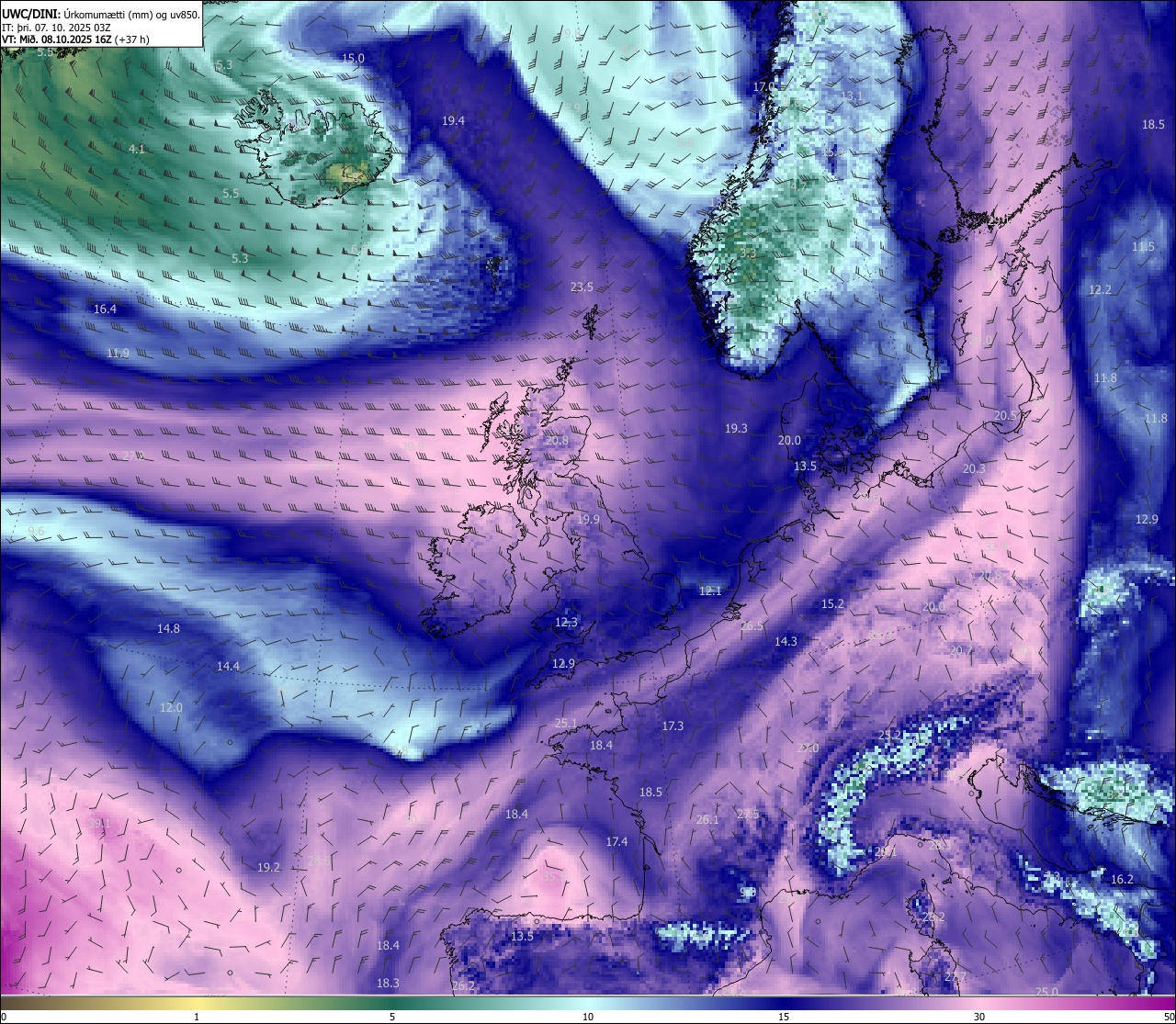Click the 12.2 value over Russia
Screen dimensions: 1176x1024
click(x=1100, y=289)
